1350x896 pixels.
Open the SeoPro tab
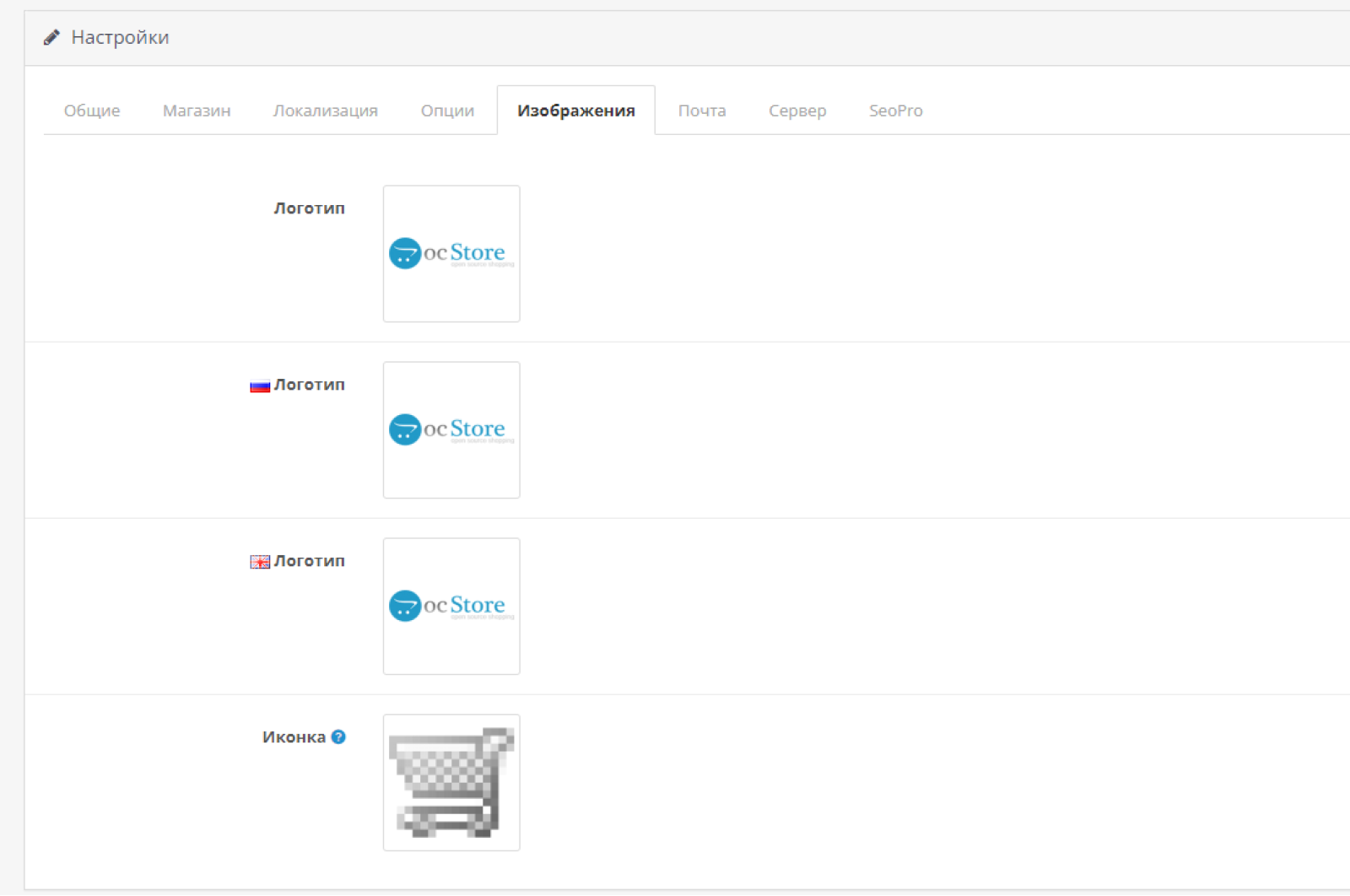896,111
